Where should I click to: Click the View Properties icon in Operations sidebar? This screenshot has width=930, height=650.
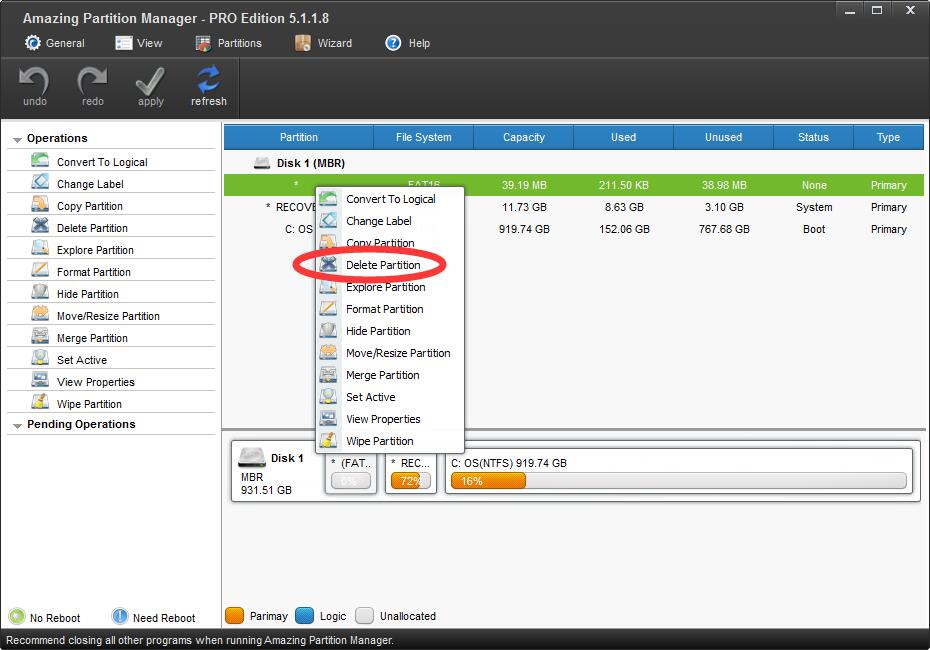[40, 380]
